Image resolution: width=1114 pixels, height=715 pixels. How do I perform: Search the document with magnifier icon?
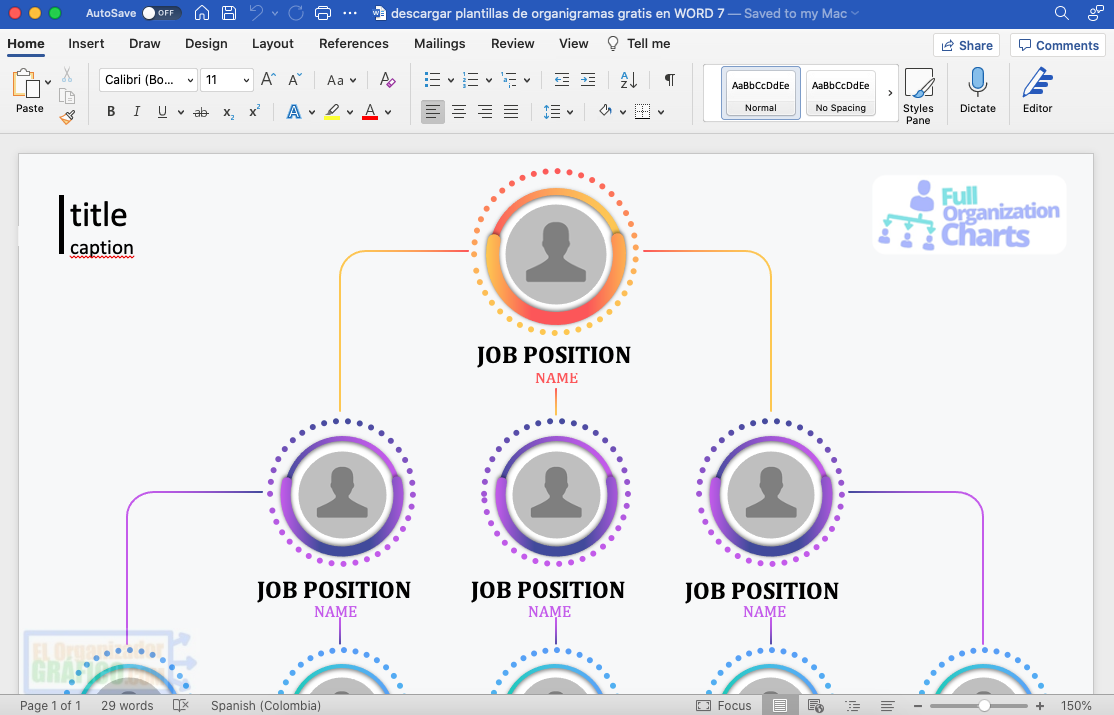pyautogui.click(x=1061, y=13)
